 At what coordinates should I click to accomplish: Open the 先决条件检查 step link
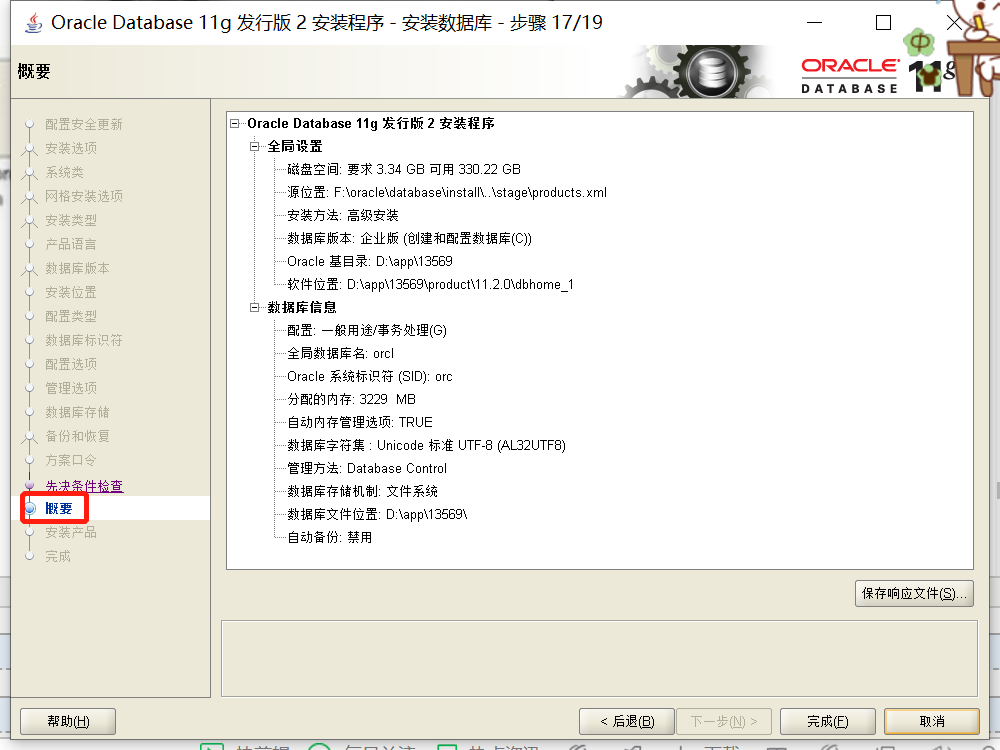[x=84, y=486]
